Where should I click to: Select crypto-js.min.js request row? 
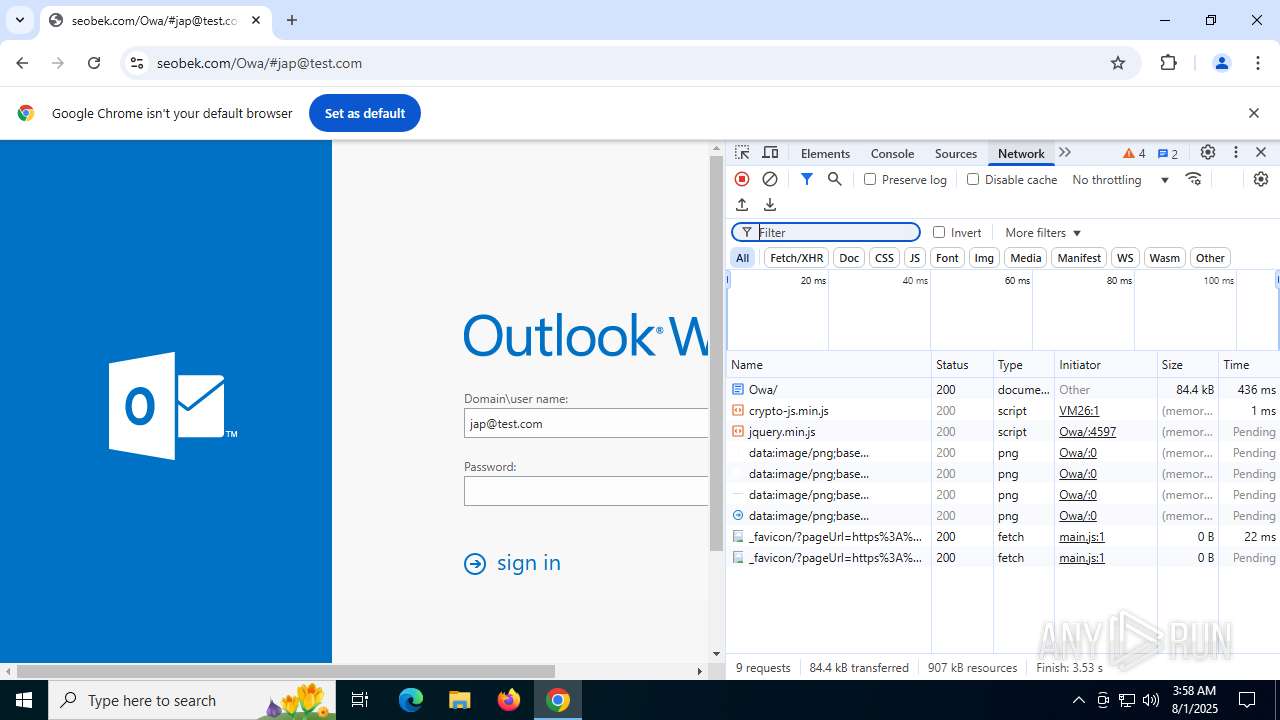click(x=1003, y=411)
